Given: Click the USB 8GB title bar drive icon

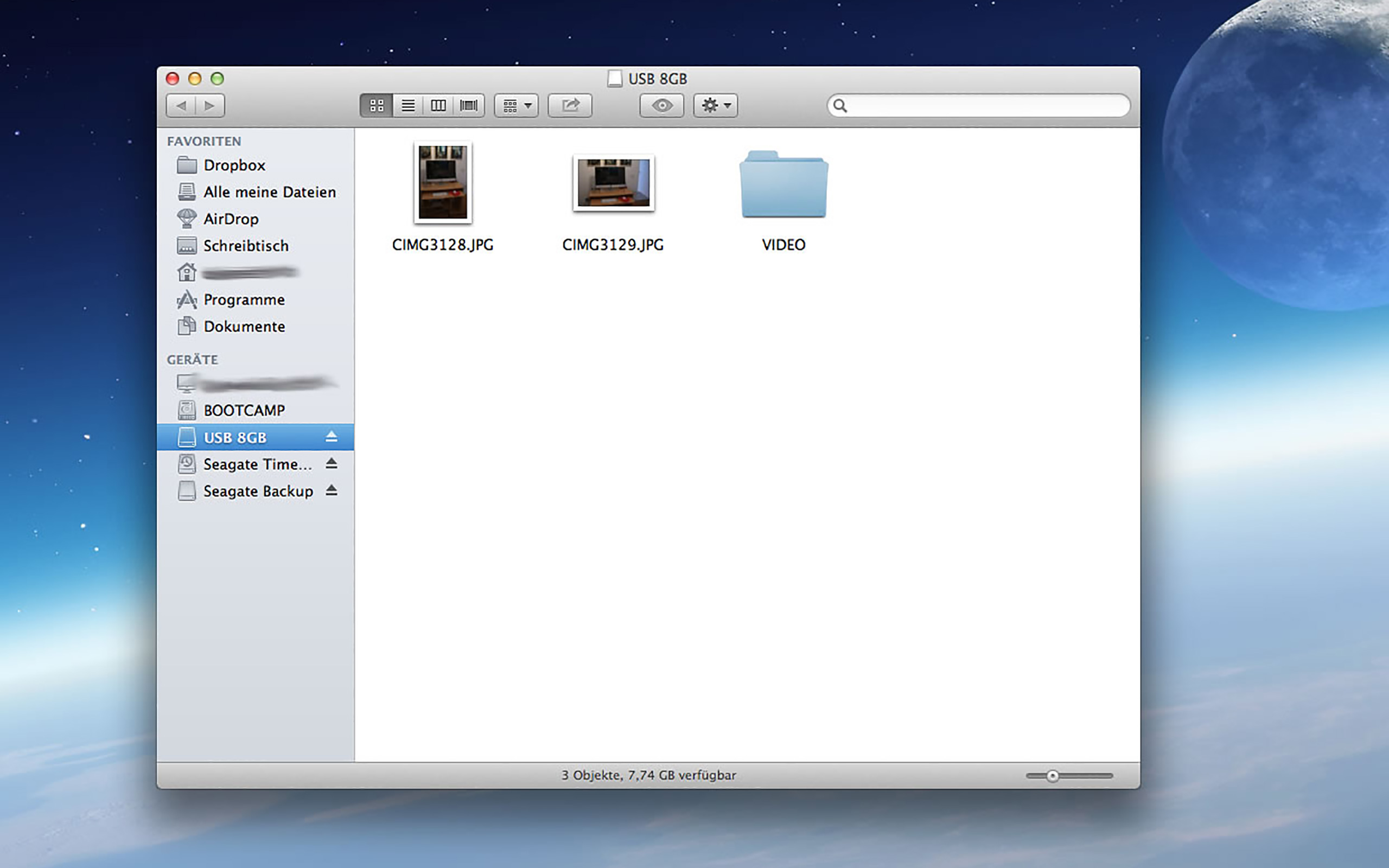Looking at the screenshot, I should (615, 79).
